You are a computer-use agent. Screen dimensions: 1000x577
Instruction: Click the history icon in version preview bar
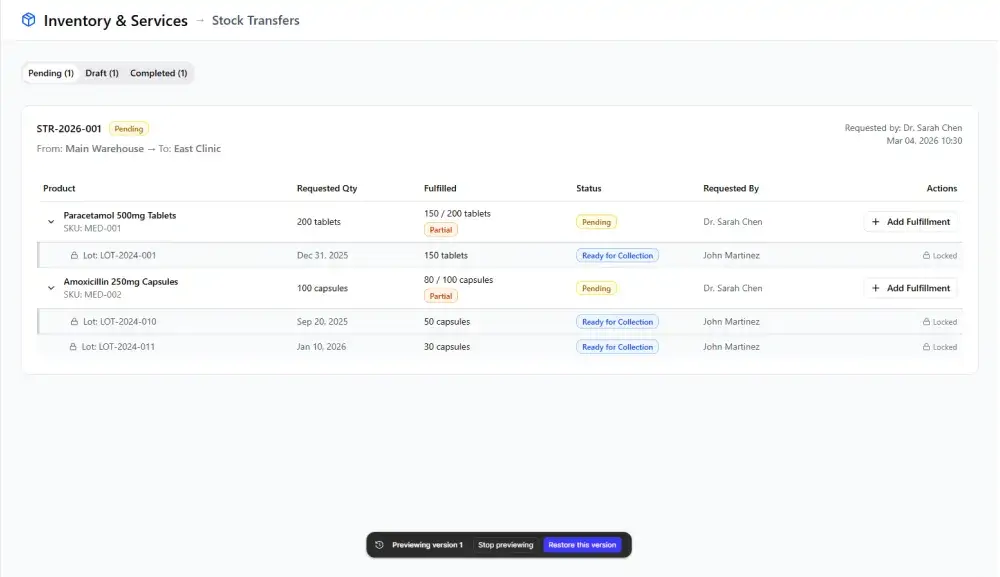[x=379, y=545]
